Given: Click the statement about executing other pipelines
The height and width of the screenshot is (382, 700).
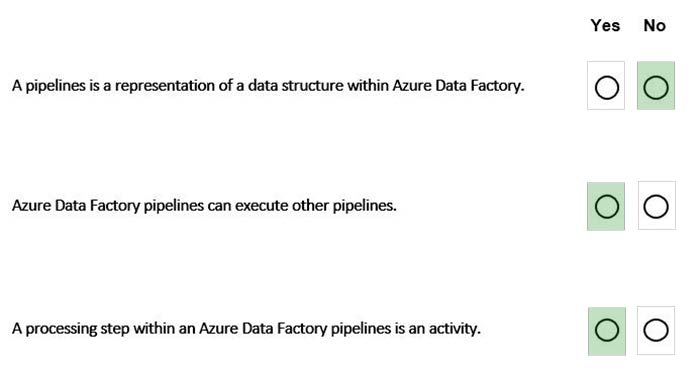Looking at the screenshot, I should click(x=204, y=206).
